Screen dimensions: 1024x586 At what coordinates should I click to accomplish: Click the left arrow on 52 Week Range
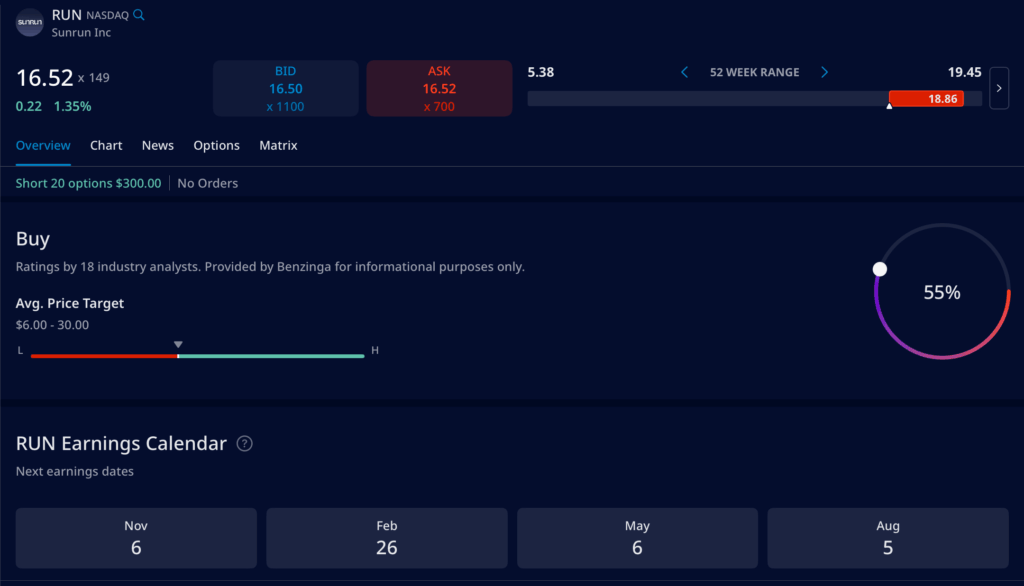(684, 72)
